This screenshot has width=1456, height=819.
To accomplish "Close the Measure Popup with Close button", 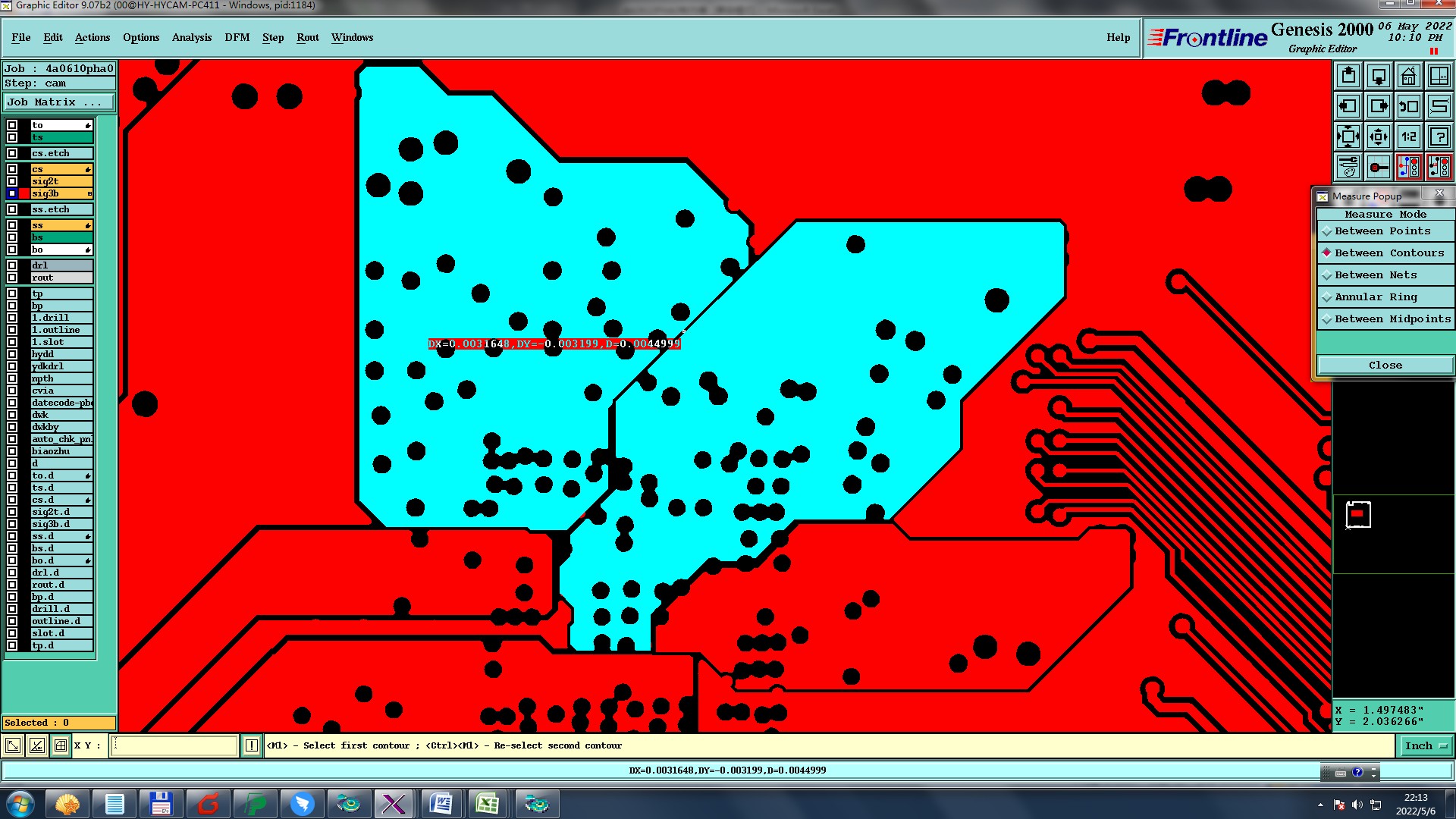I will click(x=1385, y=366).
